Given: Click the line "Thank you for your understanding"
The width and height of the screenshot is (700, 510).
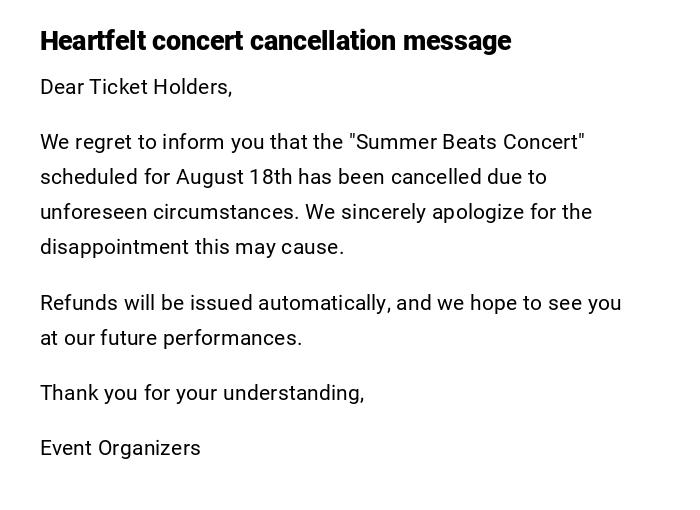Looking at the screenshot, I should [x=202, y=393].
